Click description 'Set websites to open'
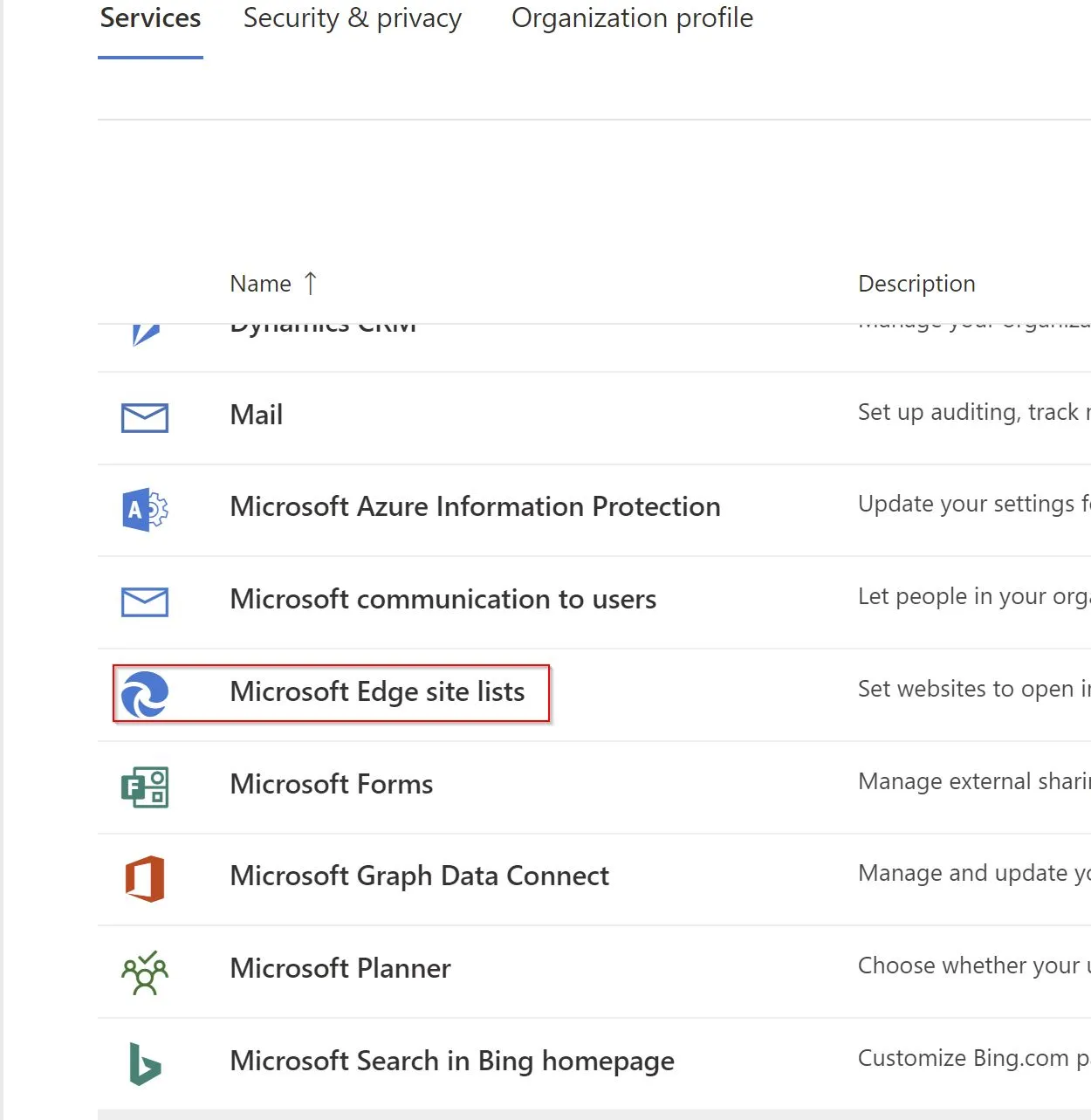Viewport: 1091px width, 1120px height. (974, 689)
